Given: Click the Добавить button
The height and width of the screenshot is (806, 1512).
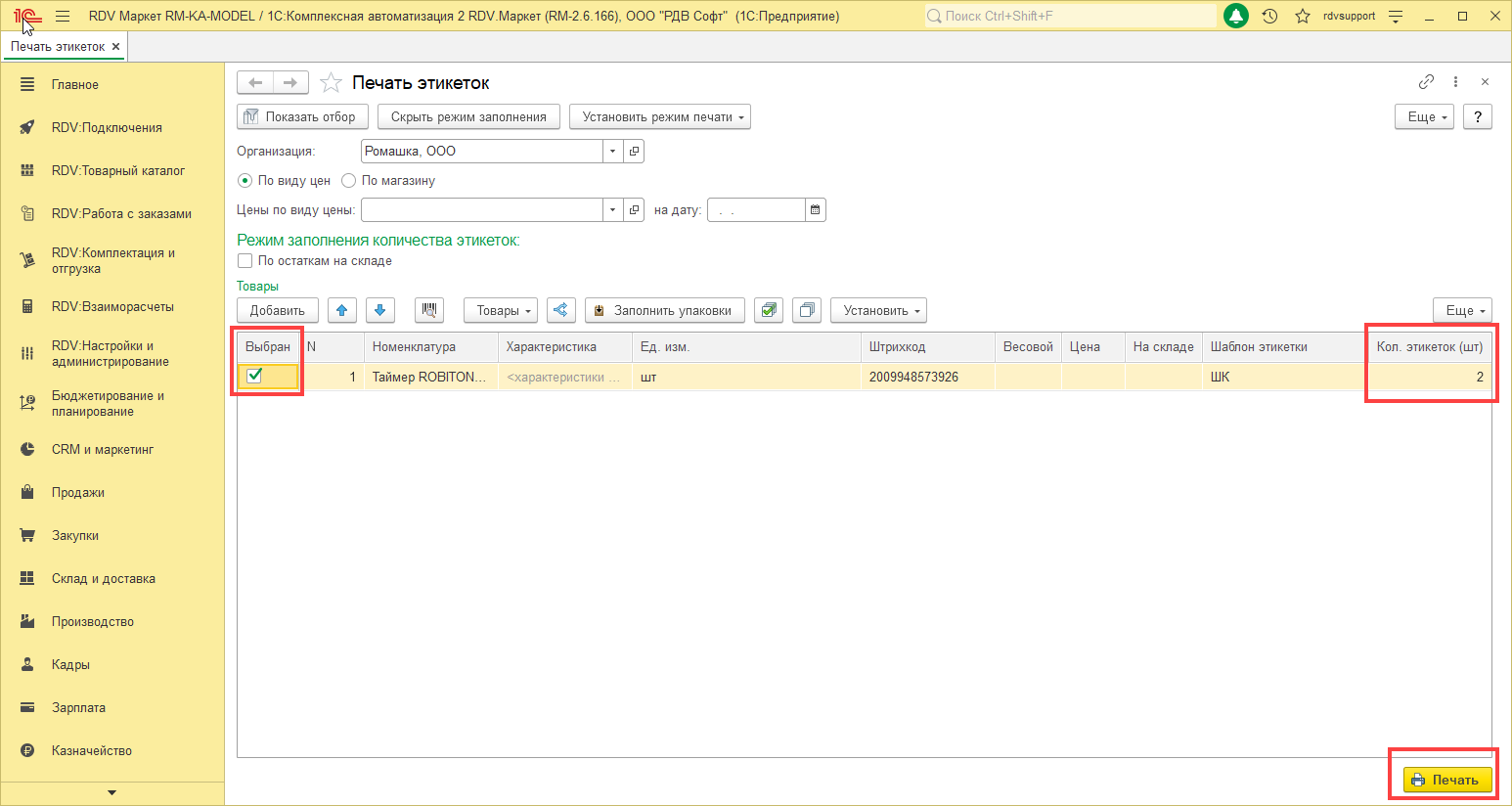Looking at the screenshot, I should [x=277, y=310].
